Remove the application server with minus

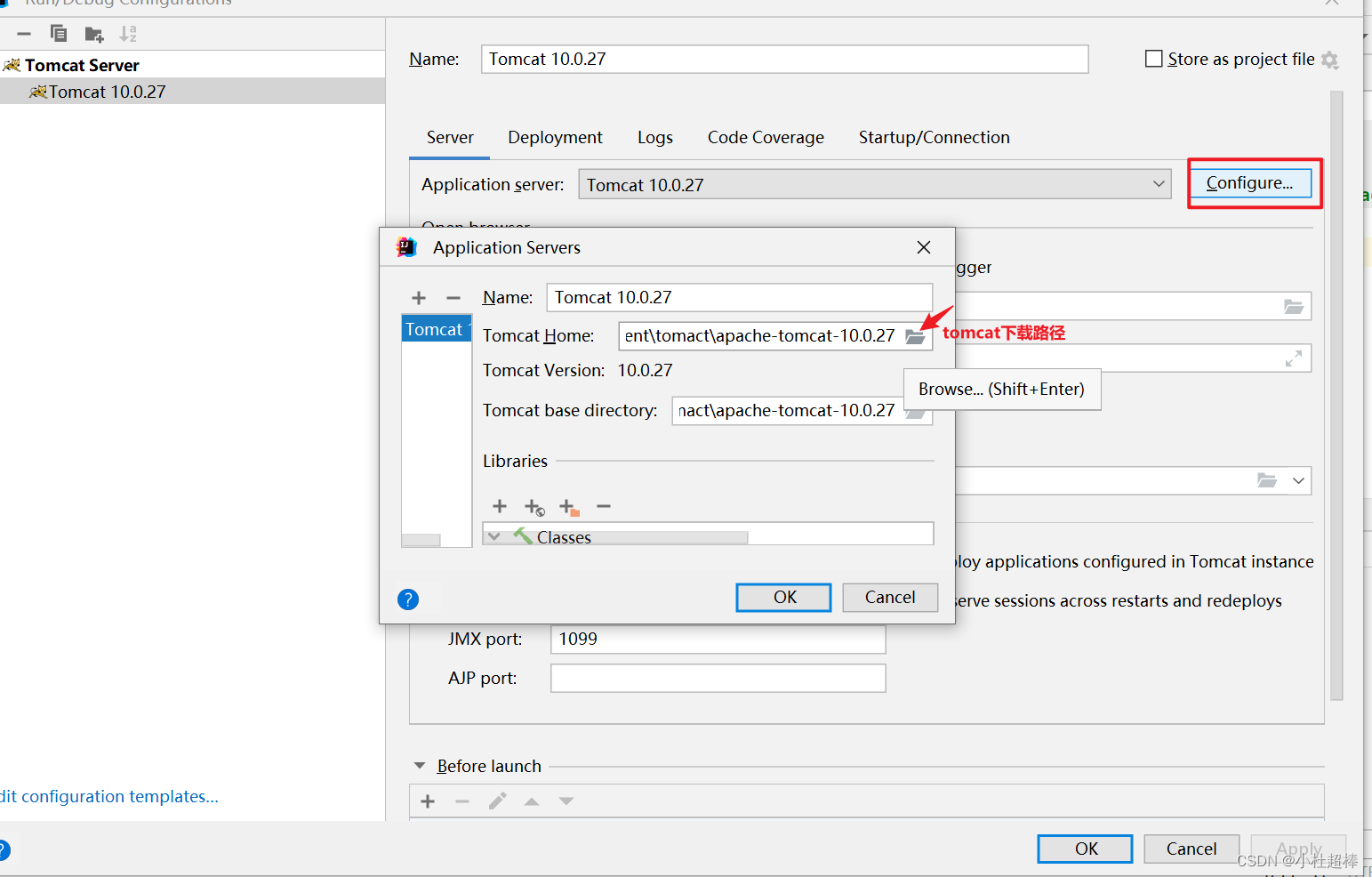[x=453, y=298]
